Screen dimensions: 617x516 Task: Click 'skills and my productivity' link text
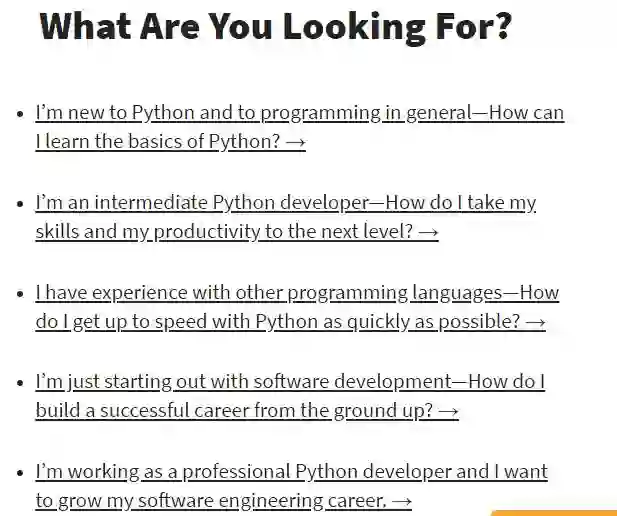pos(133,232)
